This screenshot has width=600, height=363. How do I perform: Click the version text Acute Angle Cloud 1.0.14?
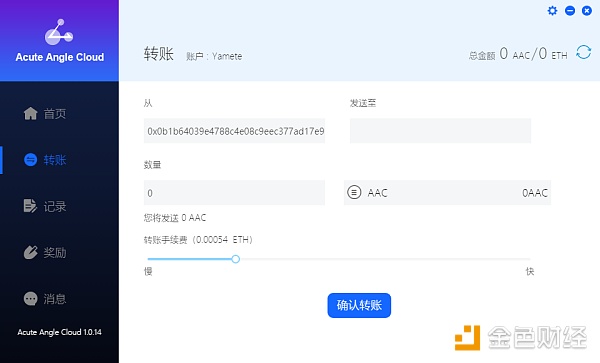tap(59, 332)
